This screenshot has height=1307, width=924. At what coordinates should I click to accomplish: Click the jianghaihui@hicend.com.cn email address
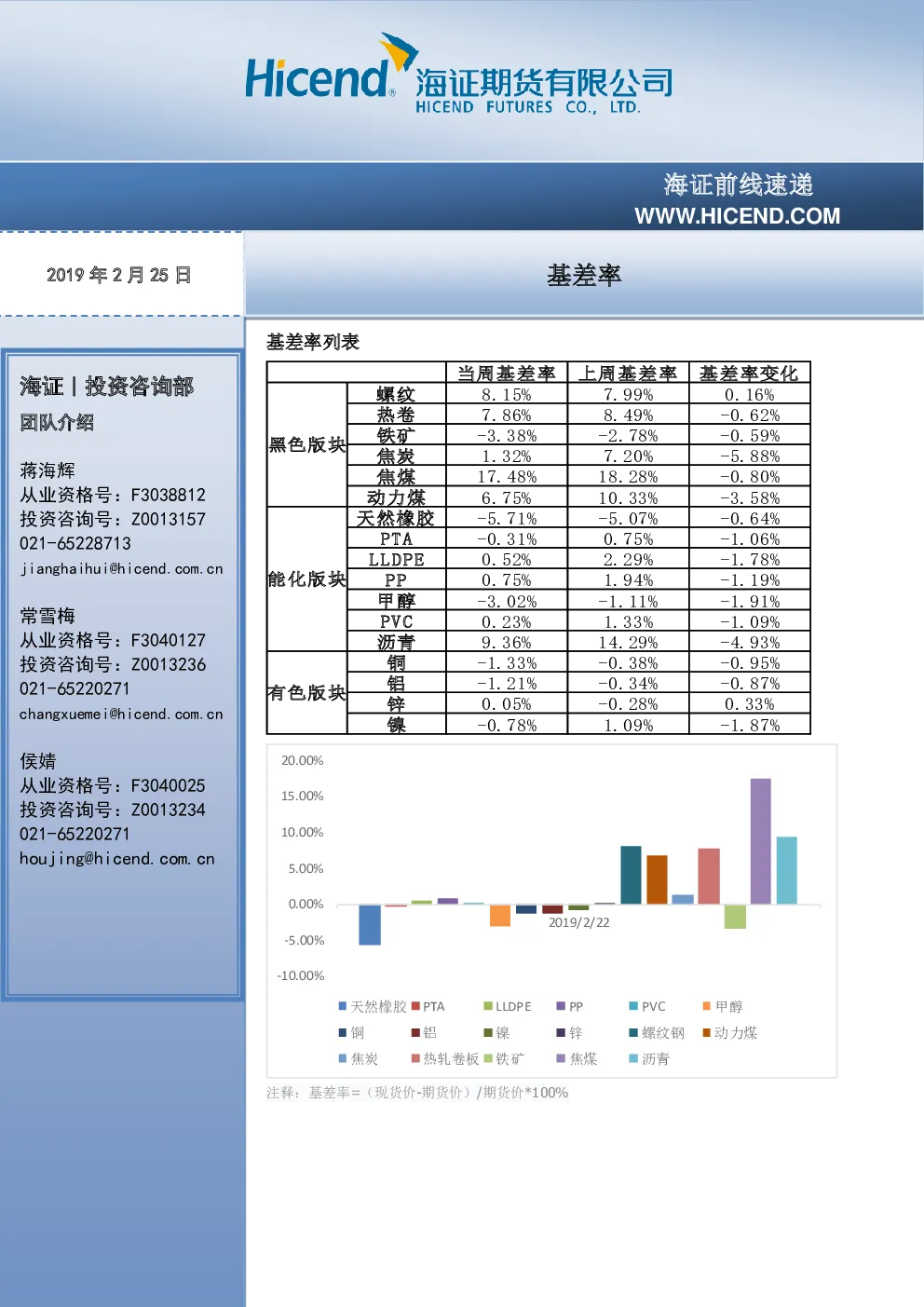[121, 568]
